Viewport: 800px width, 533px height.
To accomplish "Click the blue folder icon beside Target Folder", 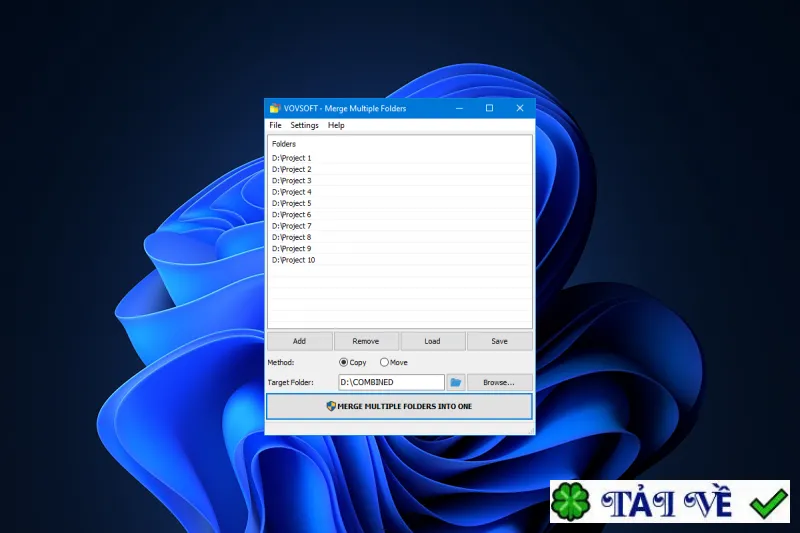I will [456, 382].
